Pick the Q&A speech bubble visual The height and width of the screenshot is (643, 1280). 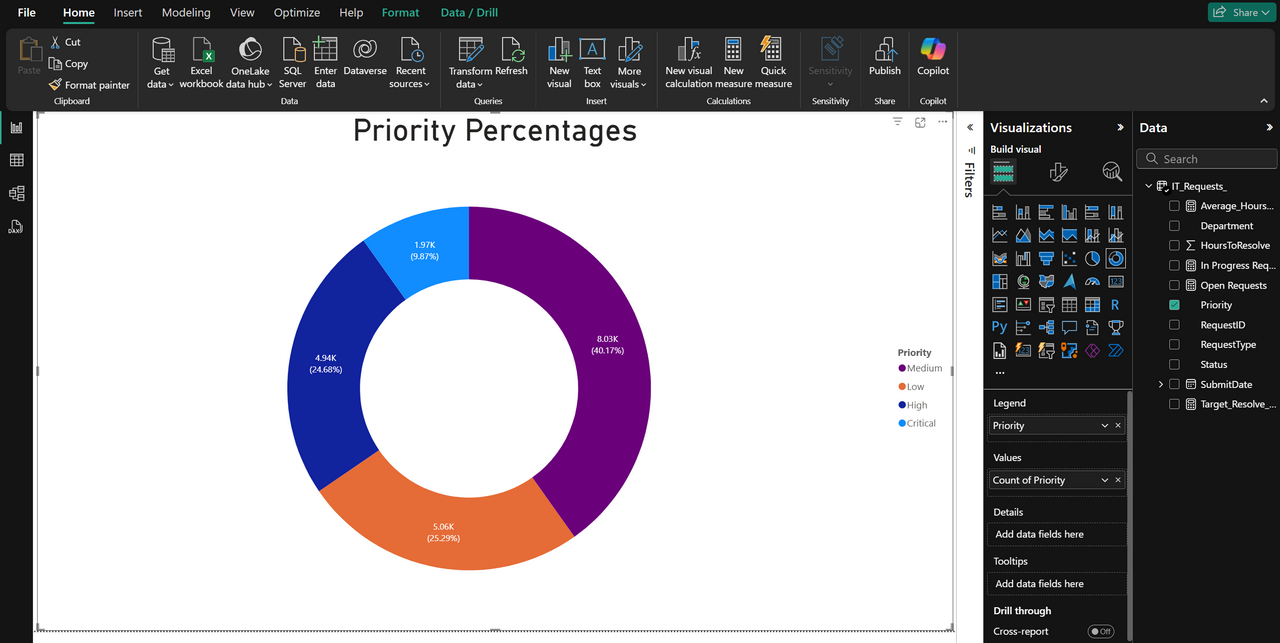[1069, 327]
